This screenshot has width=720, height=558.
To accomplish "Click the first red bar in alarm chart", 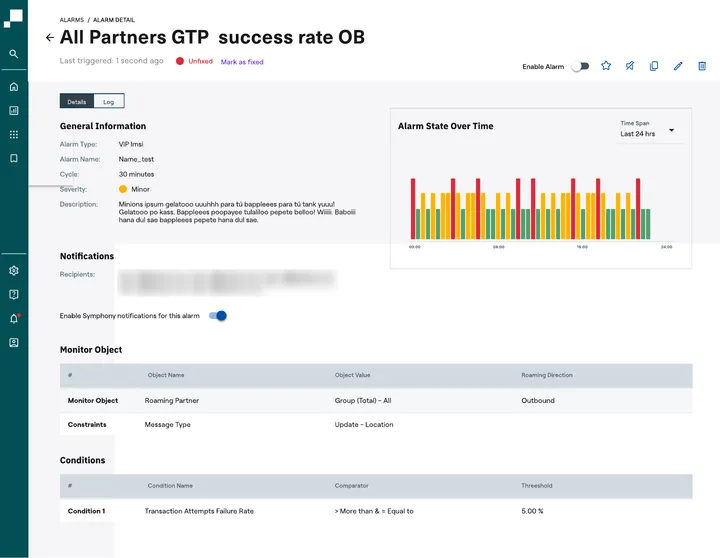I will coord(413,209).
